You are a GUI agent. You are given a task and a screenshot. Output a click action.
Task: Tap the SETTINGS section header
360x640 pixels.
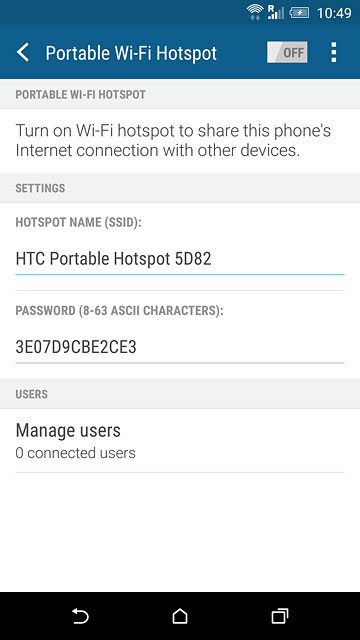[40, 188]
